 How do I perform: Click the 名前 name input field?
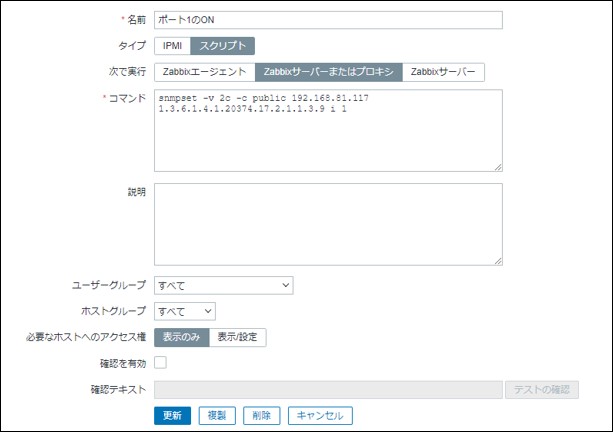[x=328, y=20]
